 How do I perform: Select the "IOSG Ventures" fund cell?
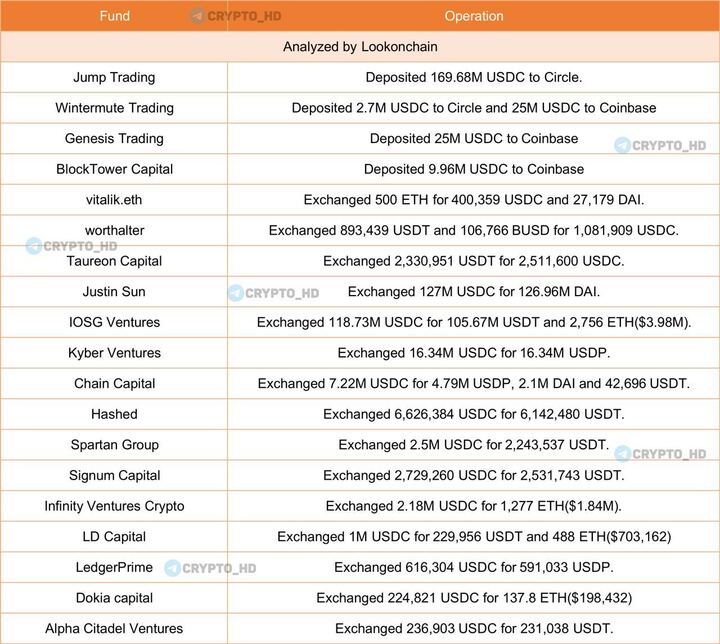[114, 322]
